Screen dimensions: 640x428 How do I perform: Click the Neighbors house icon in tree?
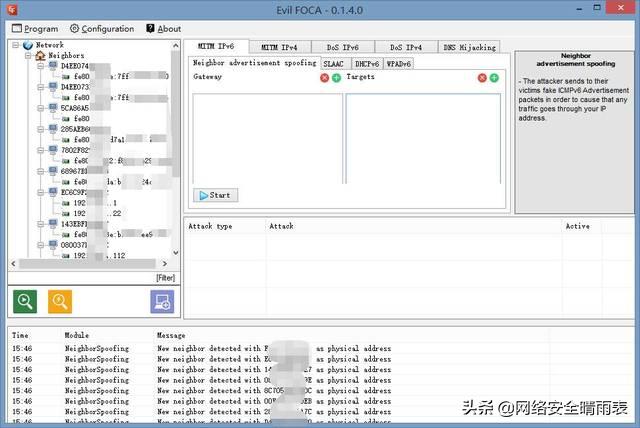[x=40, y=55]
